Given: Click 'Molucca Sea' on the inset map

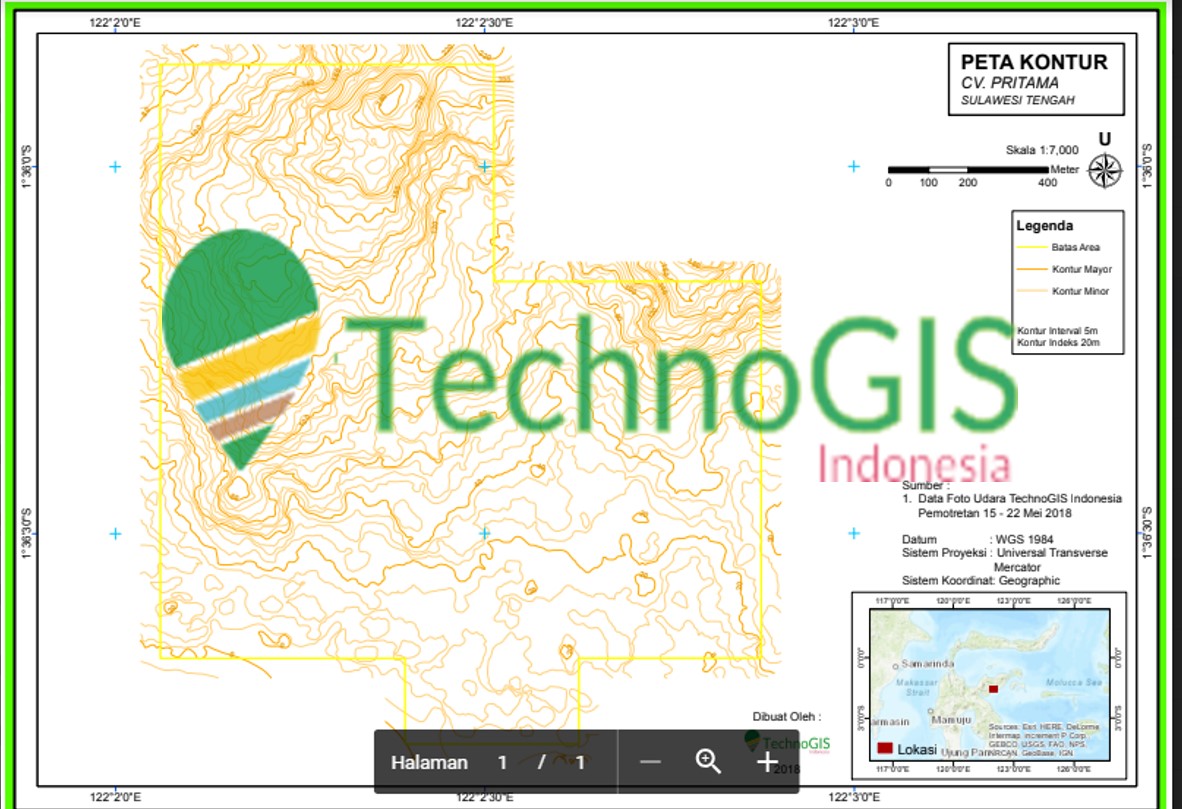Looking at the screenshot, I should tap(1073, 682).
